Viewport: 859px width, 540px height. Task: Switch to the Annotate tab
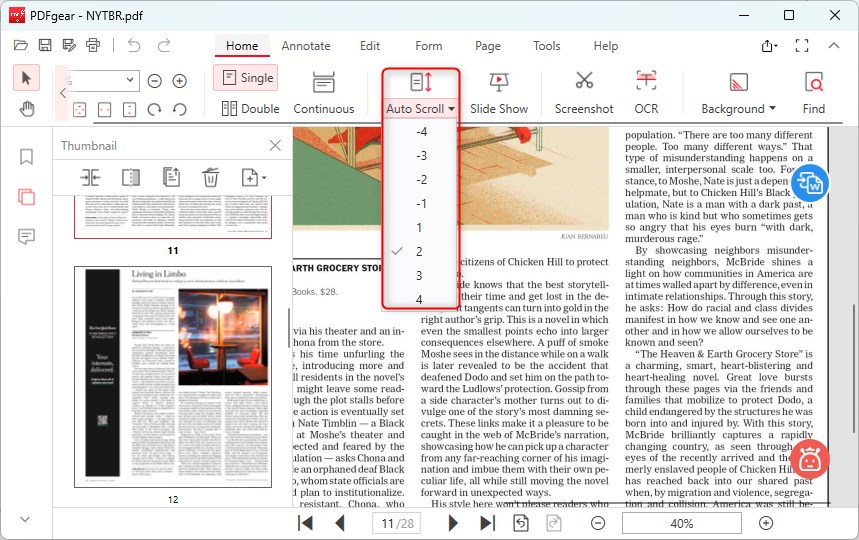306,46
